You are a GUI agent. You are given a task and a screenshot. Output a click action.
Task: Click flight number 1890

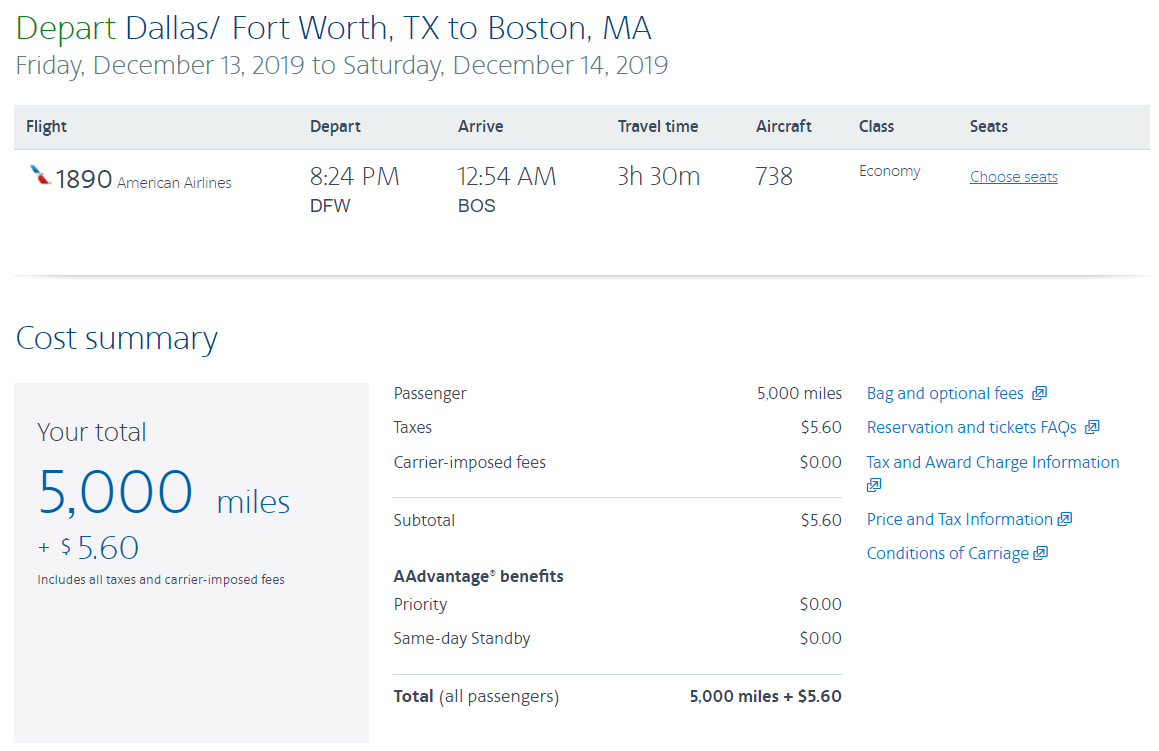click(83, 179)
